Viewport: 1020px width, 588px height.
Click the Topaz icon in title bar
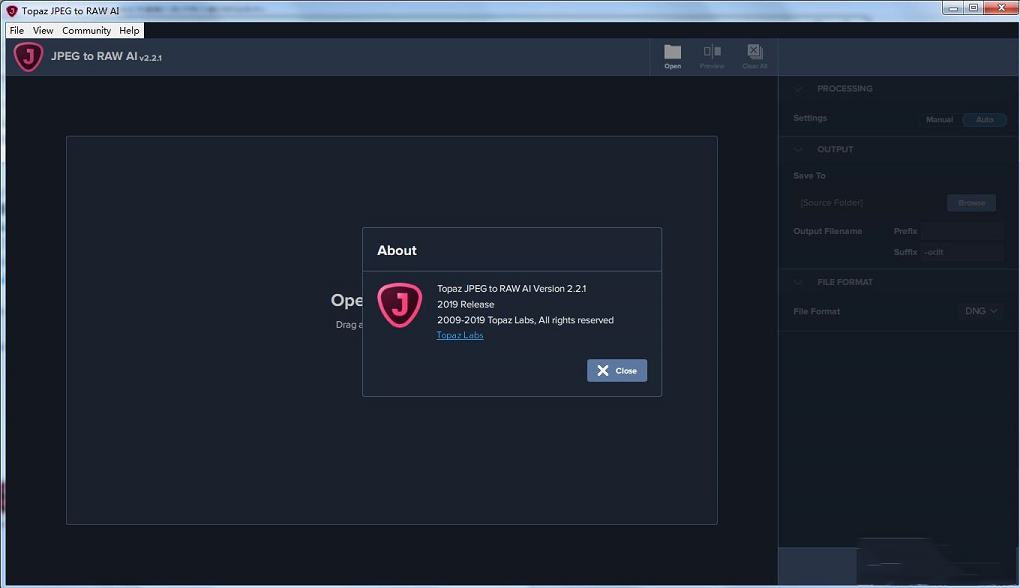pos(12,11)
